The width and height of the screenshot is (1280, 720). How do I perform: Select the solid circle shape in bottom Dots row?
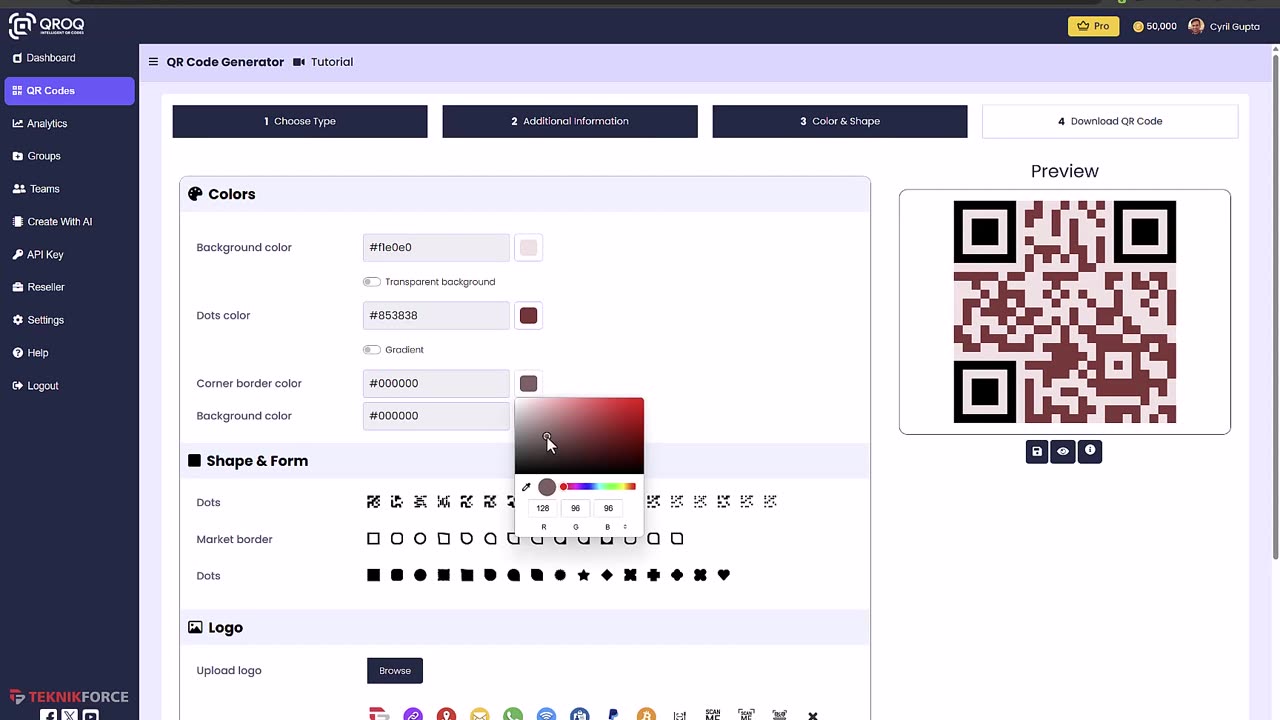(420, 575)
